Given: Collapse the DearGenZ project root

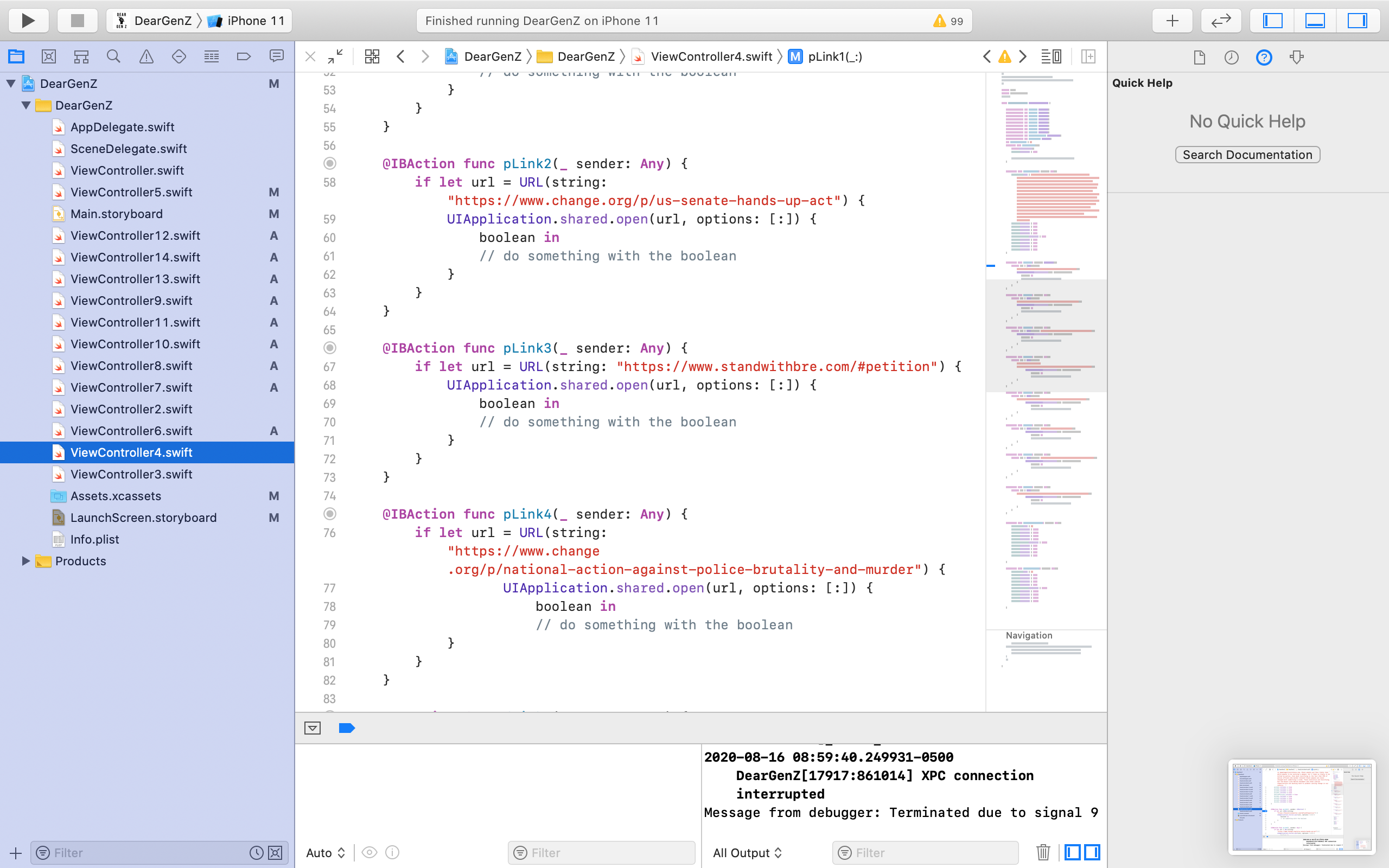Looking at the screenshot, I should click(11, 84).
